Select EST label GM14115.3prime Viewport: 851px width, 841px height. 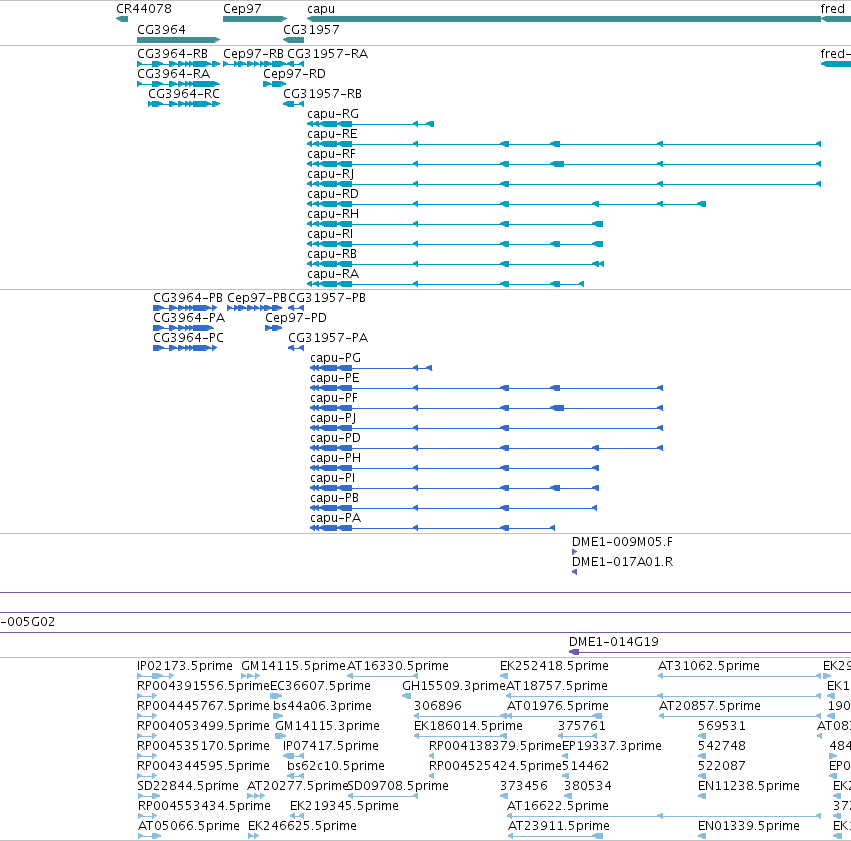coord(327,726)
